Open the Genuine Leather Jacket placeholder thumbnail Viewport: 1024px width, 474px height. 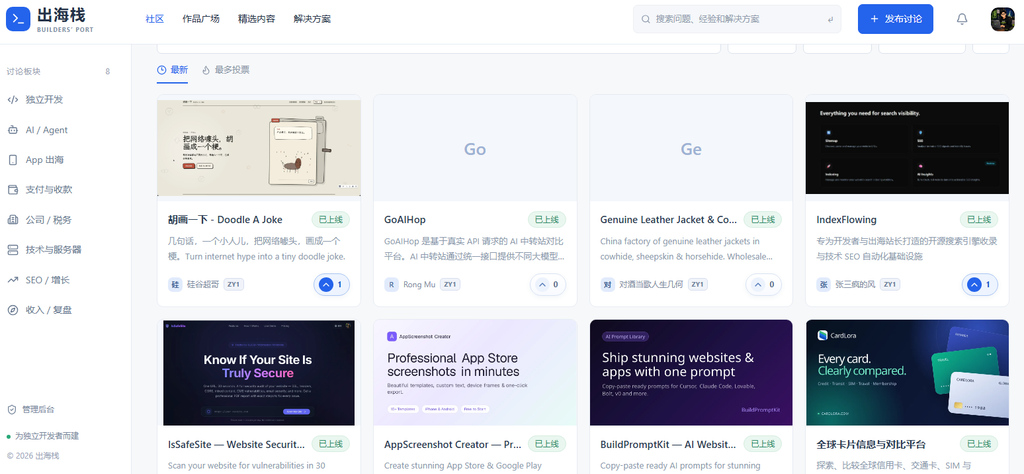pos(691,148)
